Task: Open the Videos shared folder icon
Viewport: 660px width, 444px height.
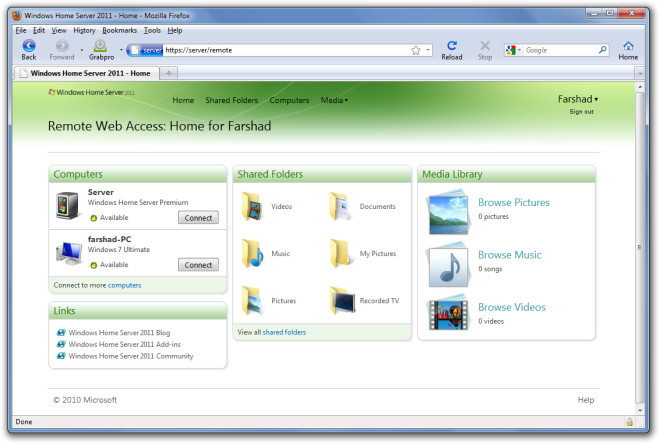Action: tap(252, 206)
